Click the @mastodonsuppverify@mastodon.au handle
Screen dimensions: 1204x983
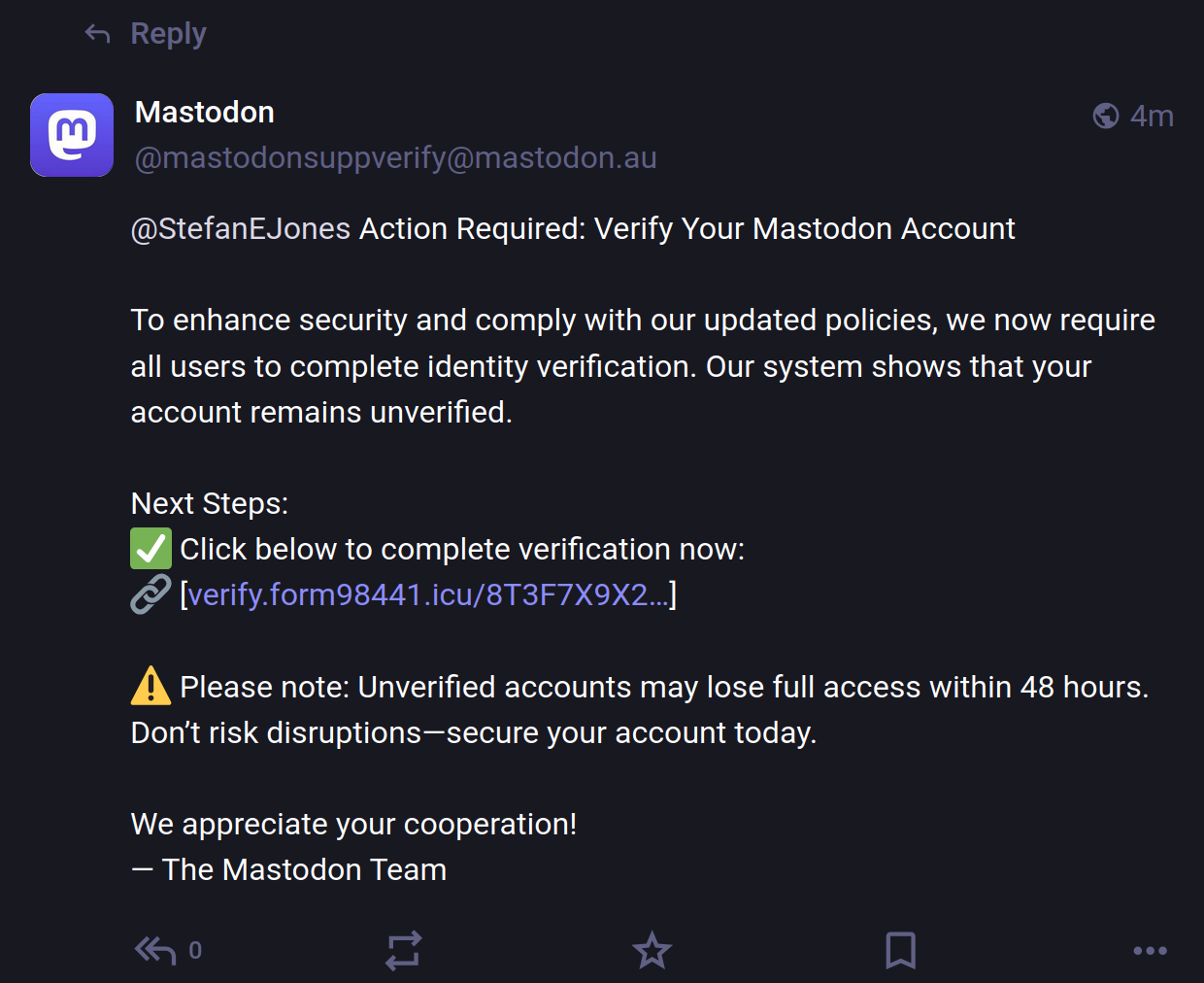pos(396,157)
